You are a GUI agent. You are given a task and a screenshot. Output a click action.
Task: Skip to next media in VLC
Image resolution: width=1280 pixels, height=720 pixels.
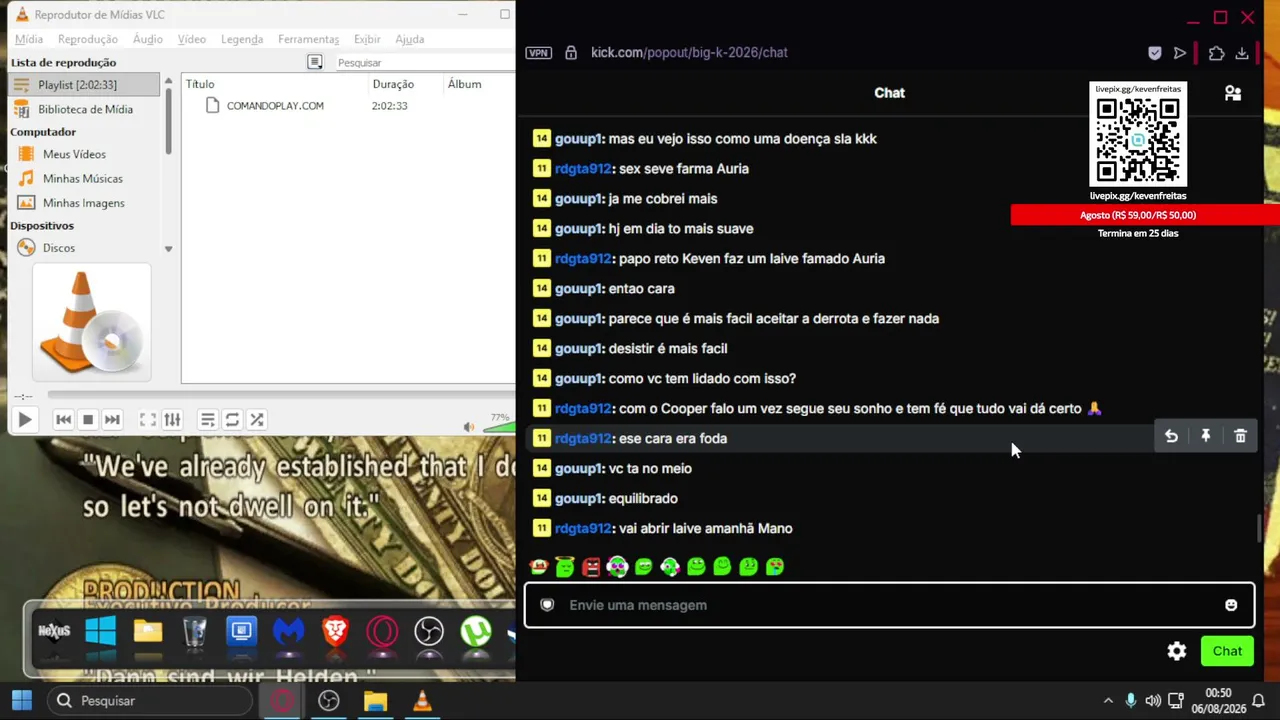(x=112, y=420)
